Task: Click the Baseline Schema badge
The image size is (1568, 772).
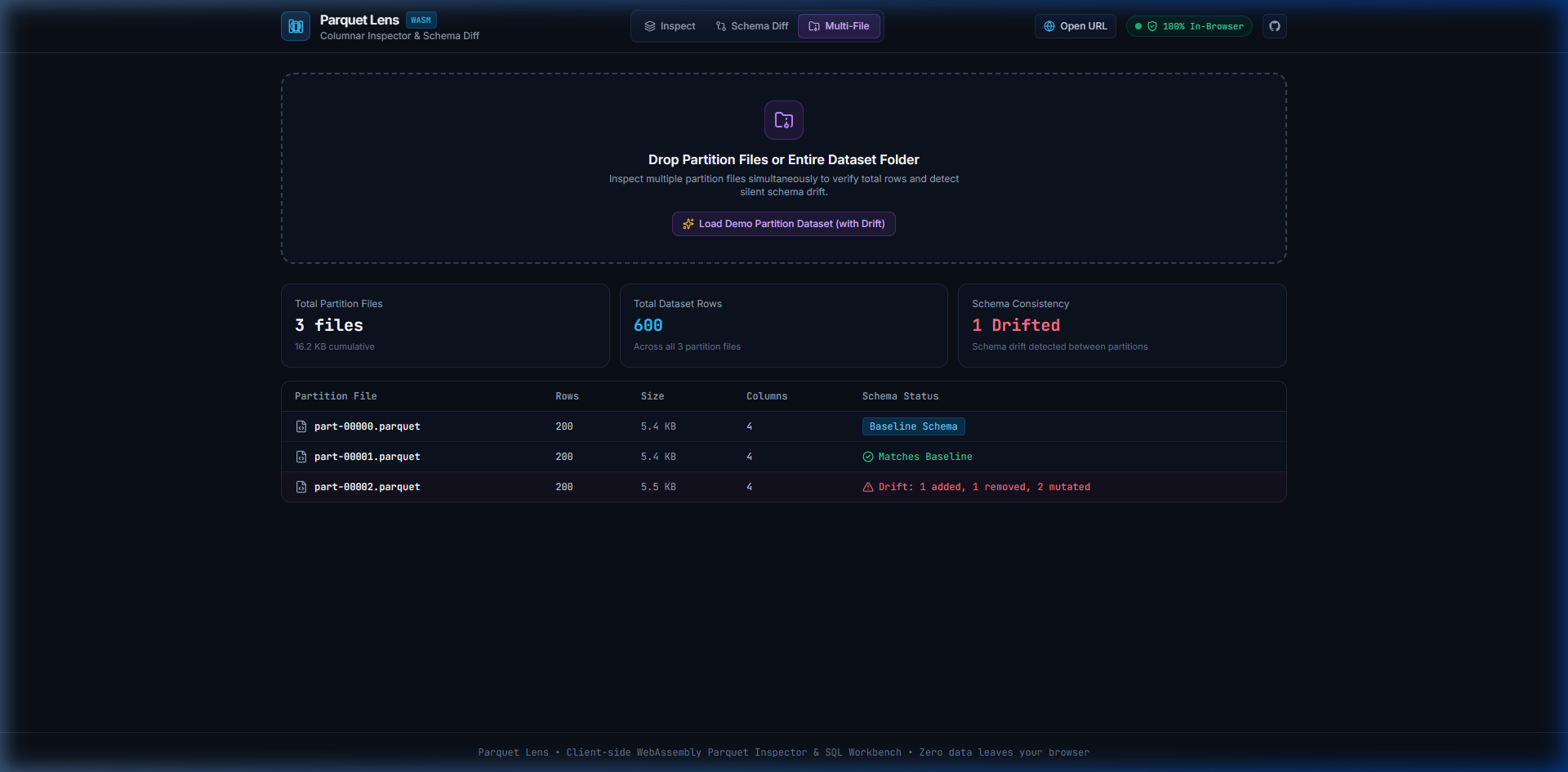Action: pyautogui.click(x=914, y=426)
